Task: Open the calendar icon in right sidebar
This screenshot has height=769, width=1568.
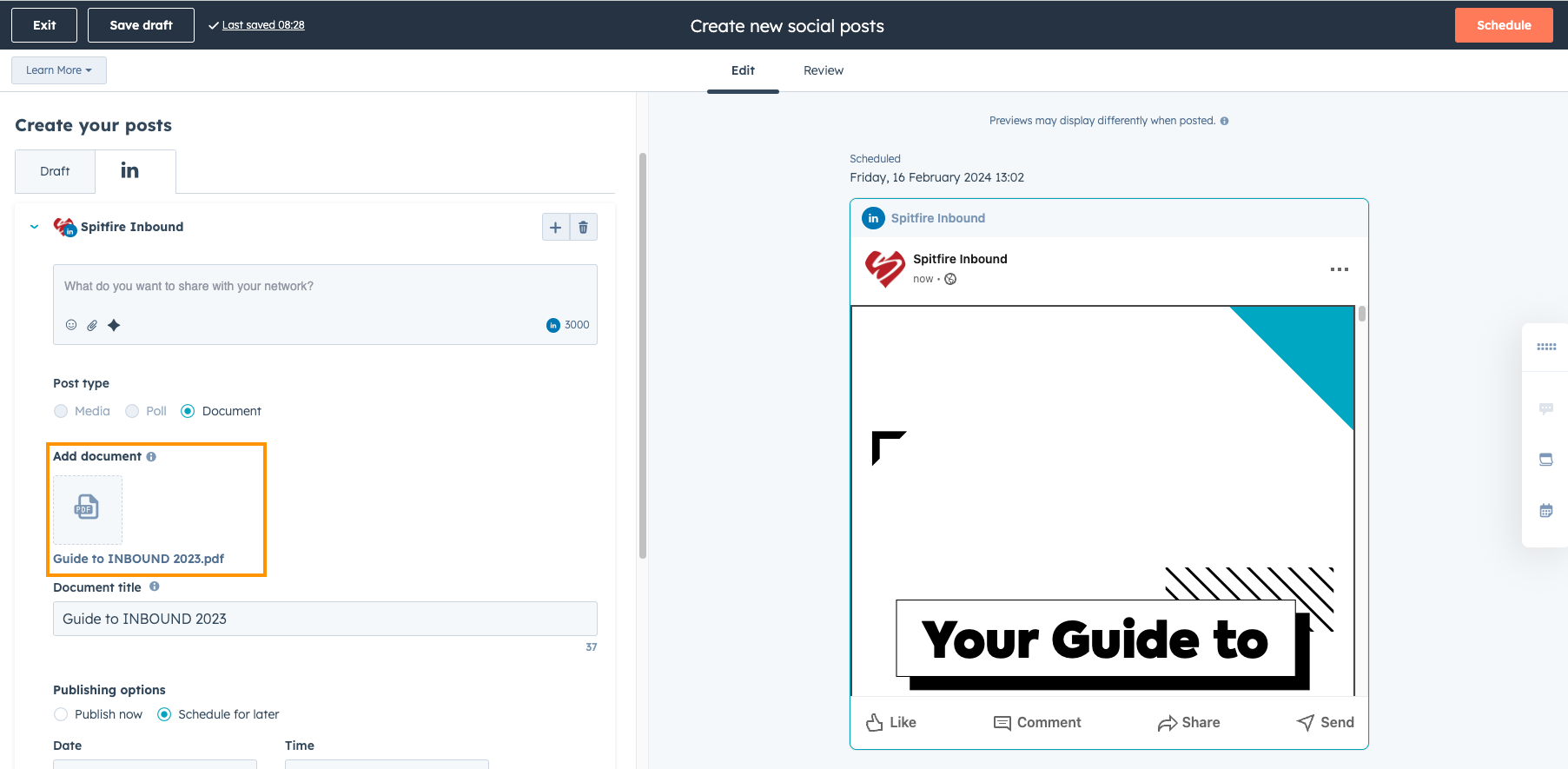Action: click(x=1546, y=511)
